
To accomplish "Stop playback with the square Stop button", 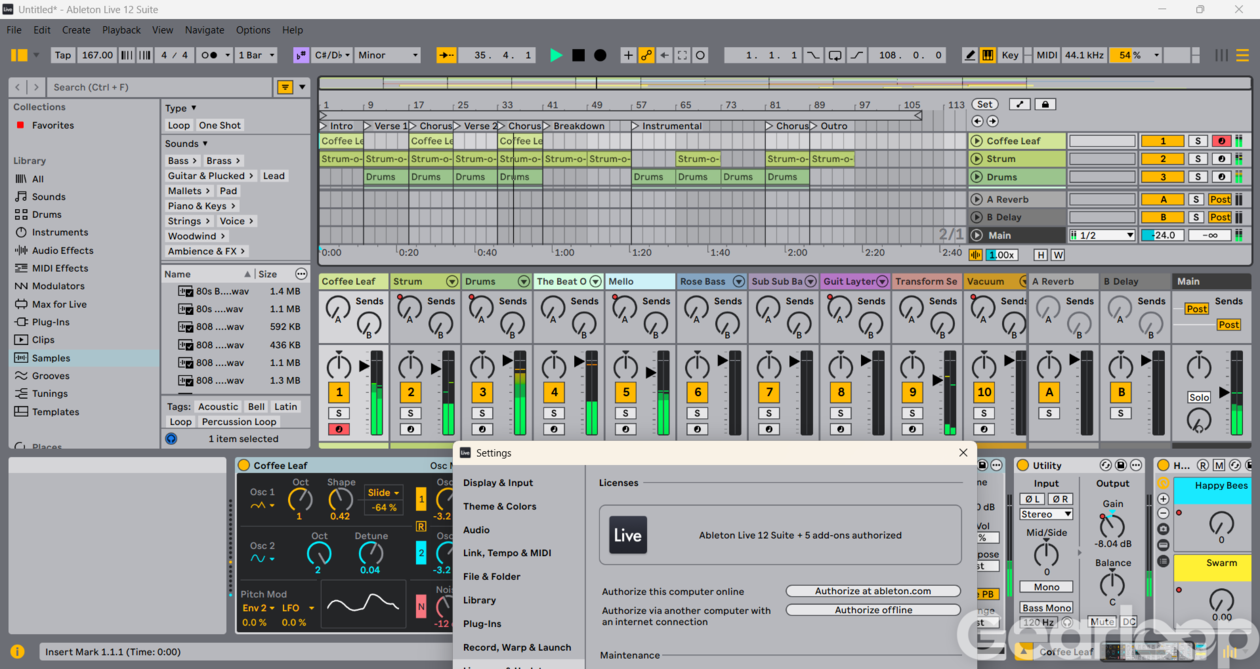I will click(578, 56).
